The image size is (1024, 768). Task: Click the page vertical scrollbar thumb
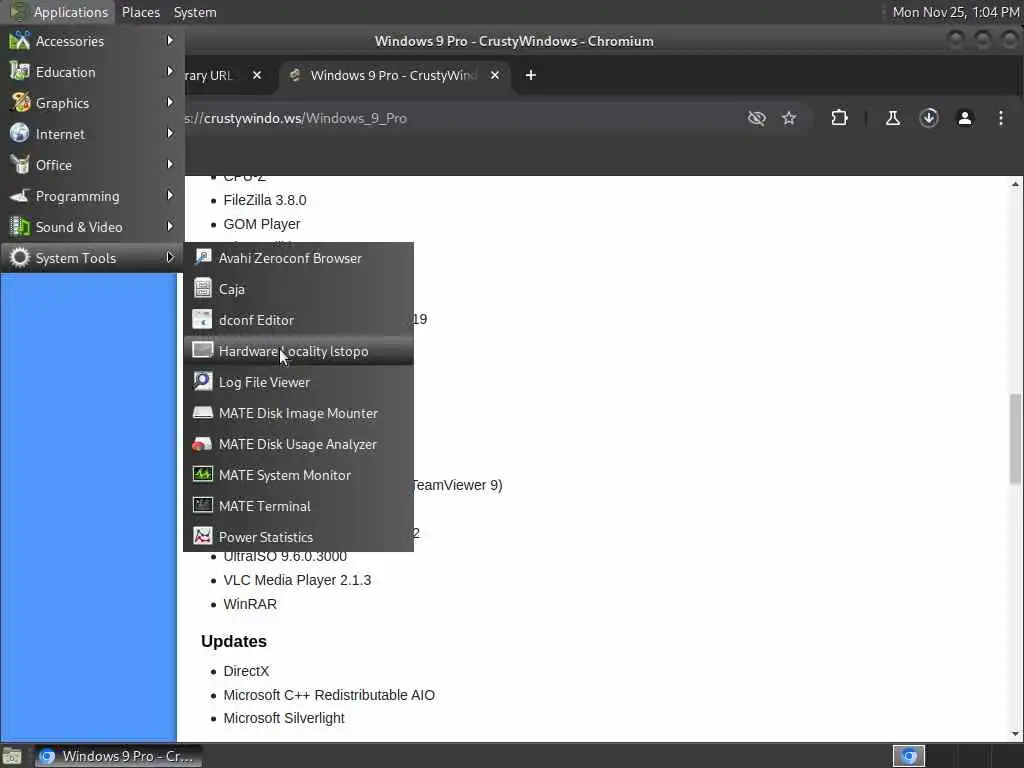pyautogui.click(x=1015, y=439)
